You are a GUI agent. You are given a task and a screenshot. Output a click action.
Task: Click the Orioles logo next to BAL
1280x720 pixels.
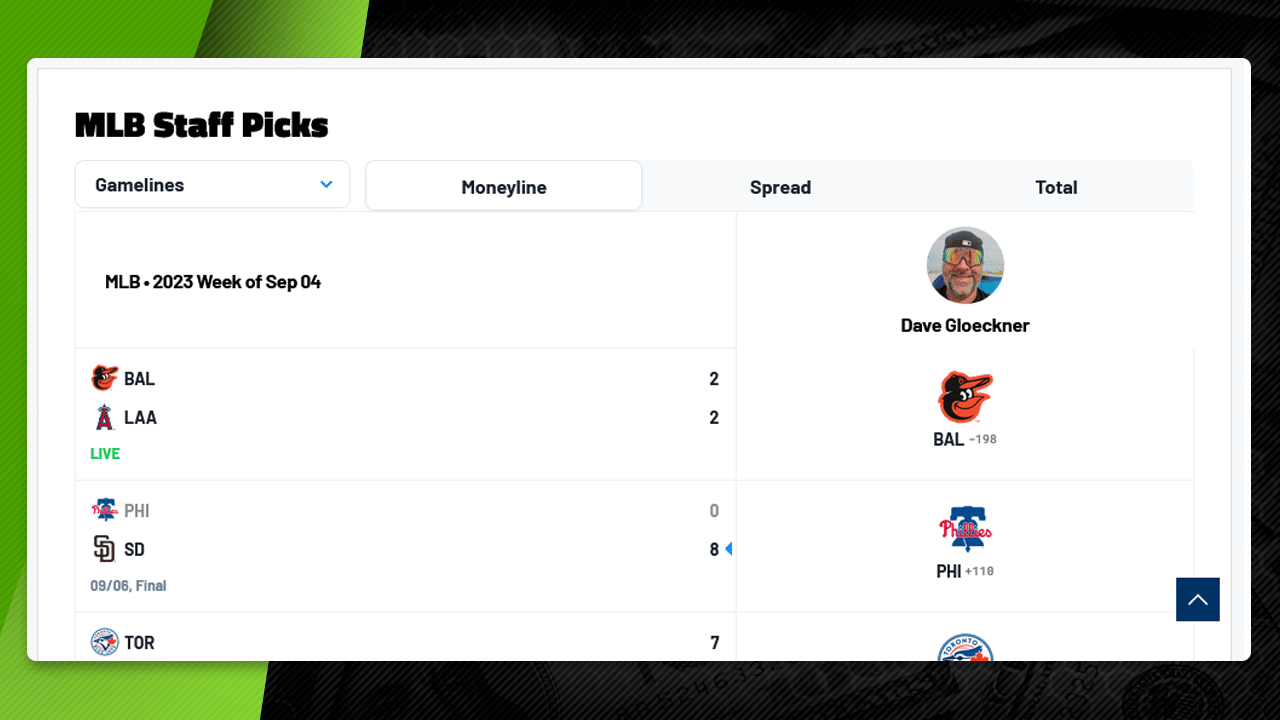104,378
